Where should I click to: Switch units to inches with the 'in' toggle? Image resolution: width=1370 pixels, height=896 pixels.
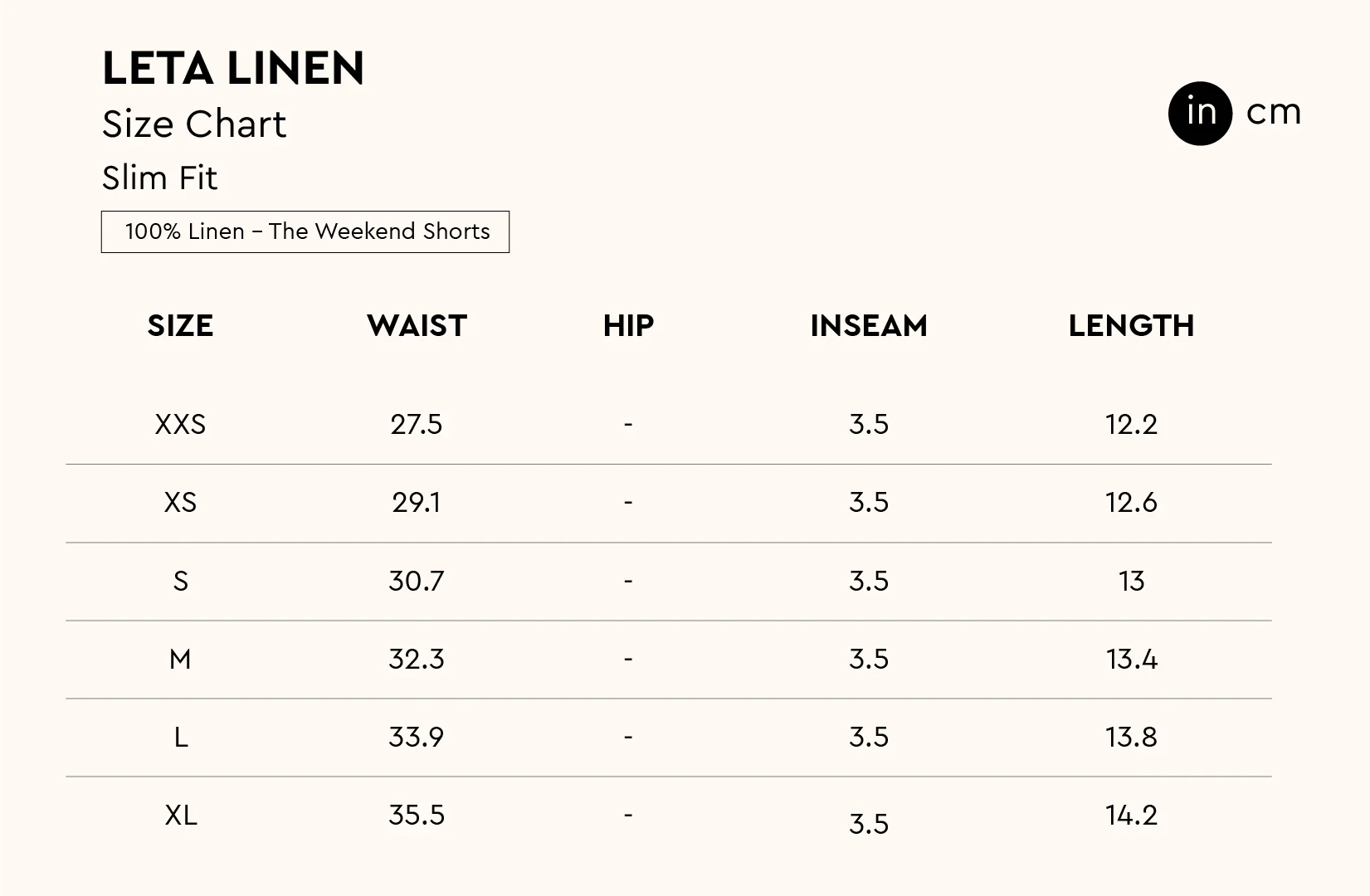click(1200, 113)
